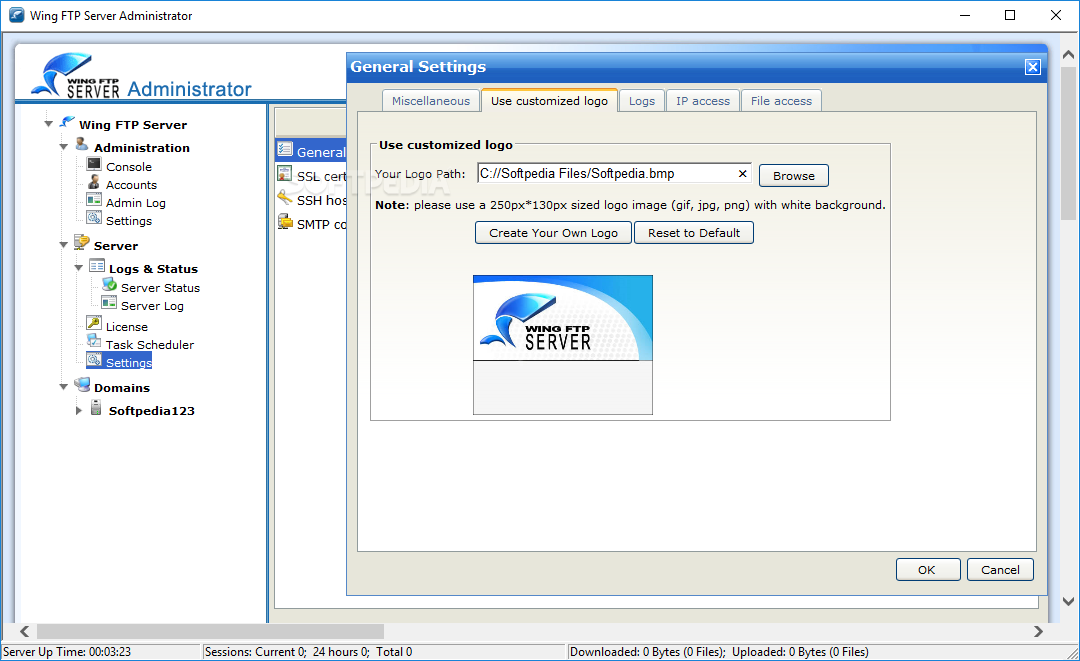Screen dimensions: 1080x661
Task: Click the vertical scroll down arrow
Action: [x=1068, y=601]
